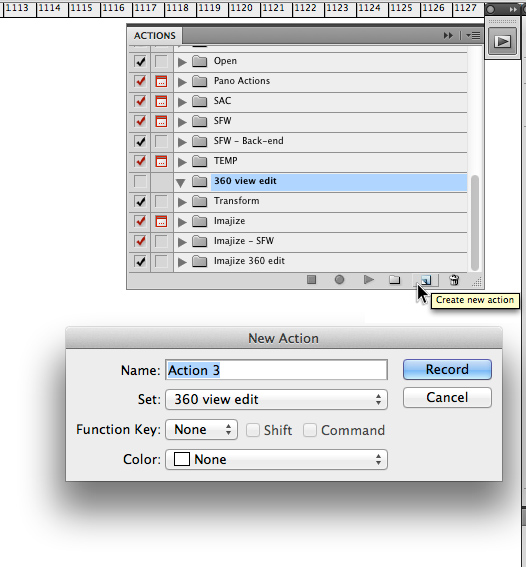Click the Create new action icon
526x567 pixels.
(x=426, y=280)
